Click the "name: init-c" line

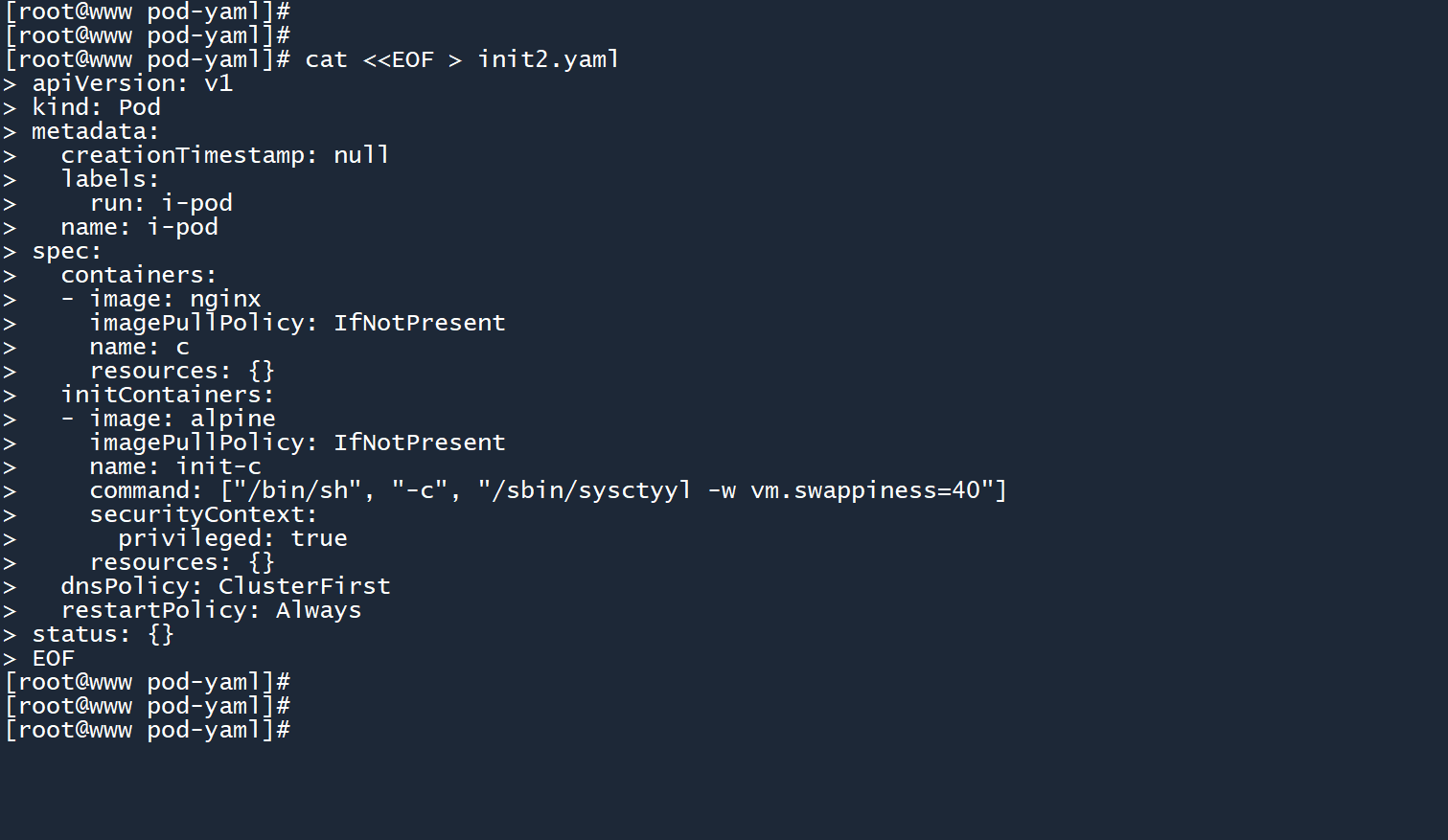coord(174,466)
